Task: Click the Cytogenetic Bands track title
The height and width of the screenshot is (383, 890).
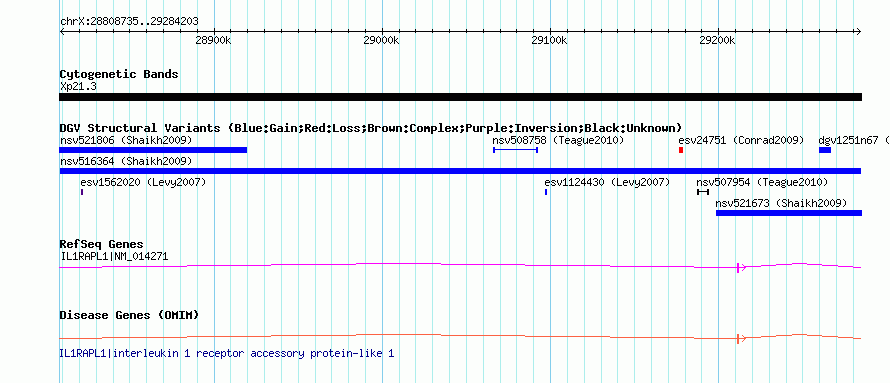Action: (x=119, y=74)
